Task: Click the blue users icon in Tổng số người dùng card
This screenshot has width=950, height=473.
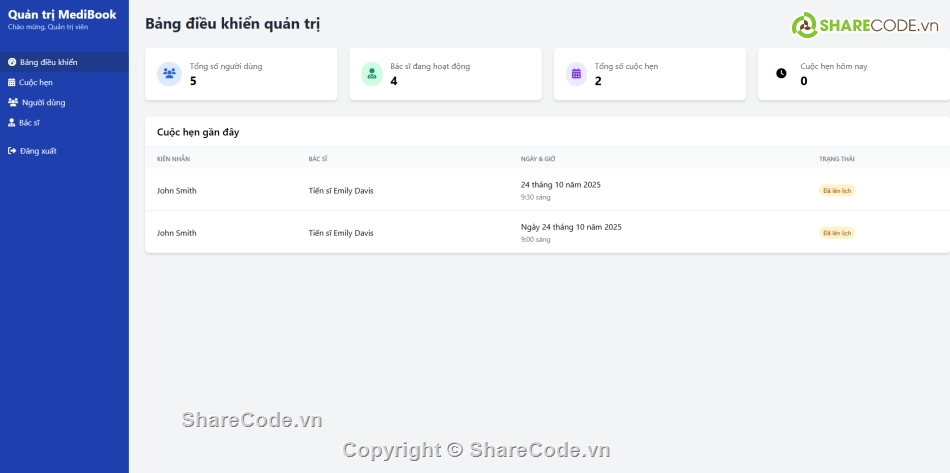Action: click(x=169, y=74)
